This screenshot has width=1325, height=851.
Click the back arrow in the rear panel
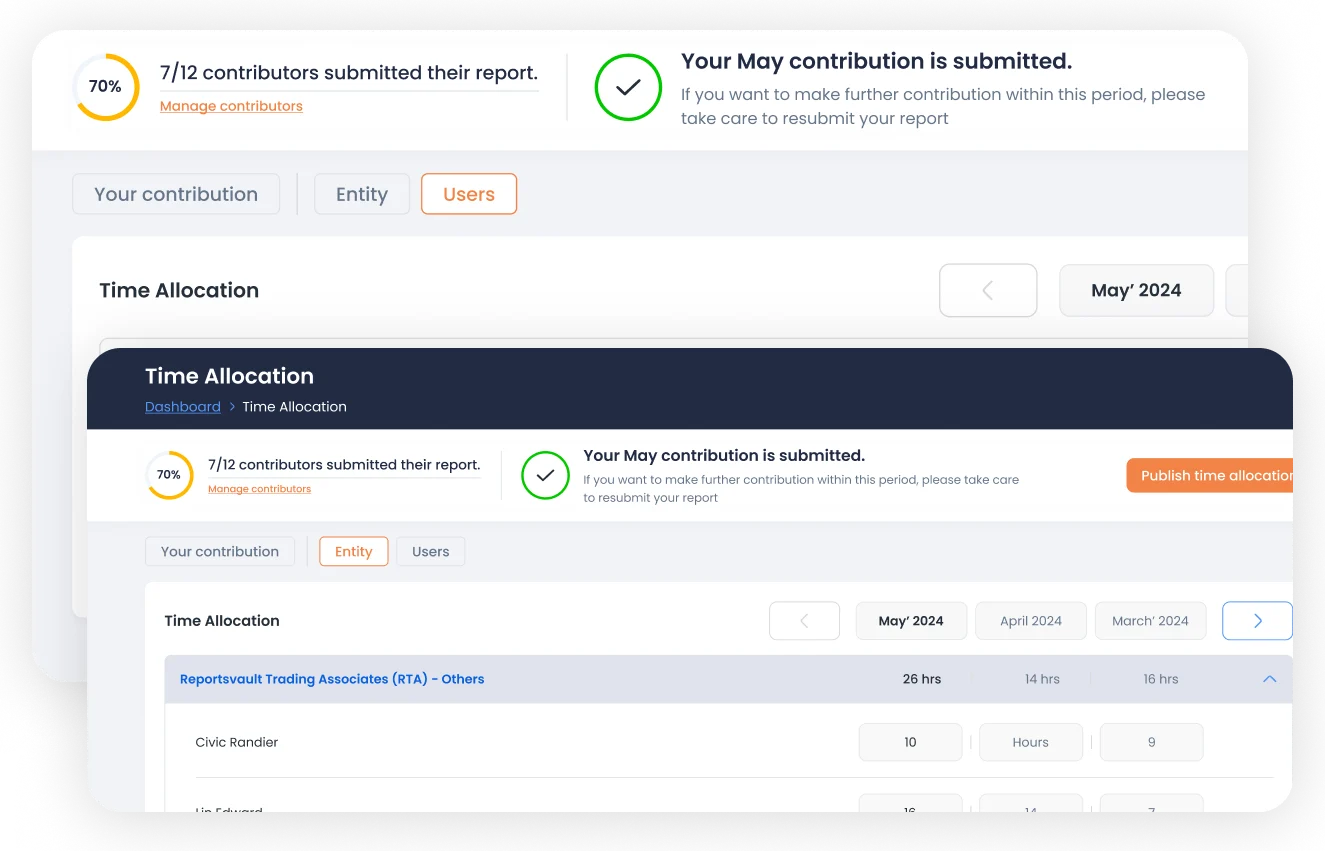pyautogui.click(x=988, y=291)
